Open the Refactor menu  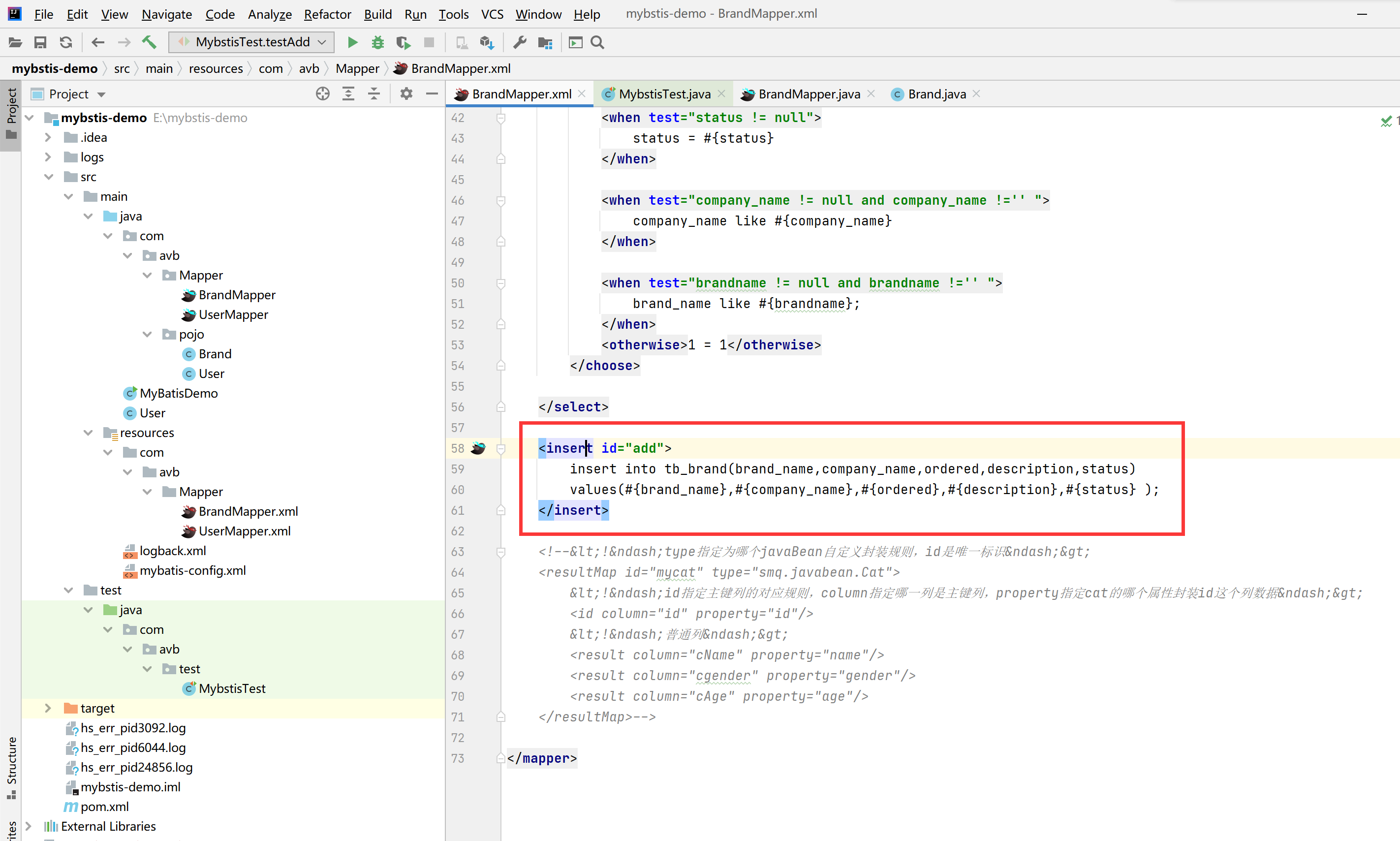coord(327,14)
